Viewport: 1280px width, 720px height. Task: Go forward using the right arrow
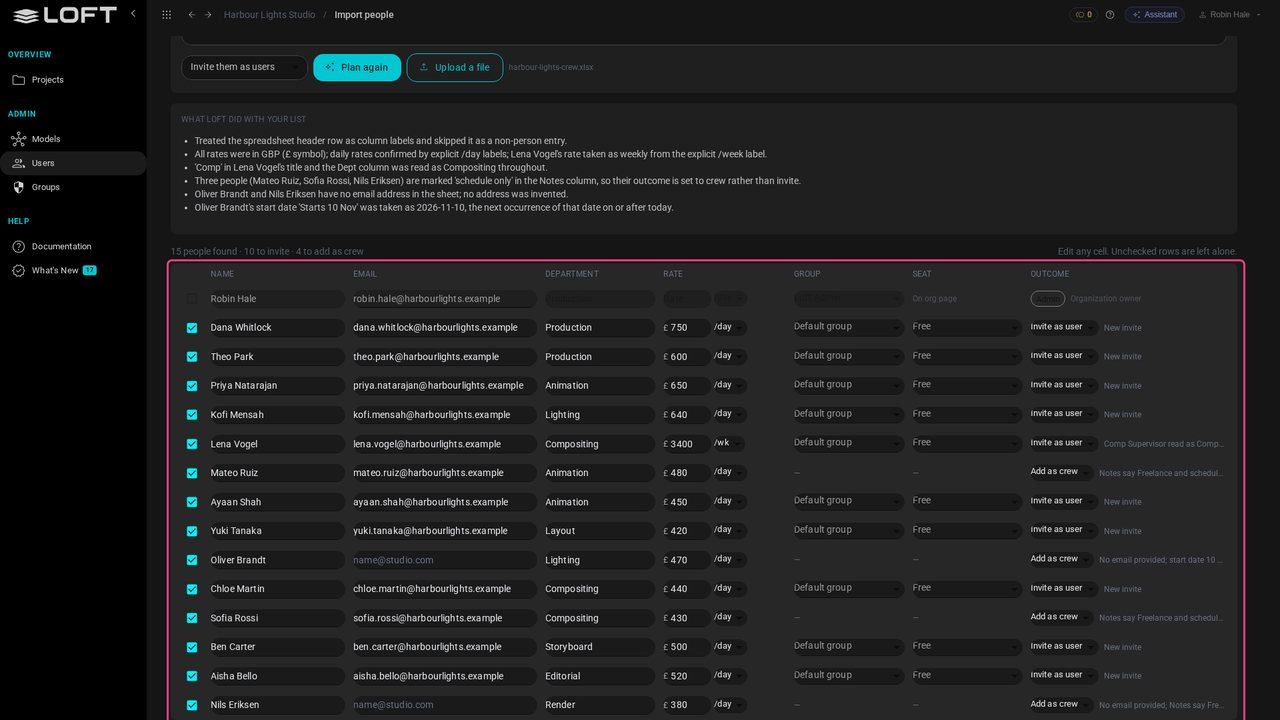pyautogui.click(x=208, y=15)
